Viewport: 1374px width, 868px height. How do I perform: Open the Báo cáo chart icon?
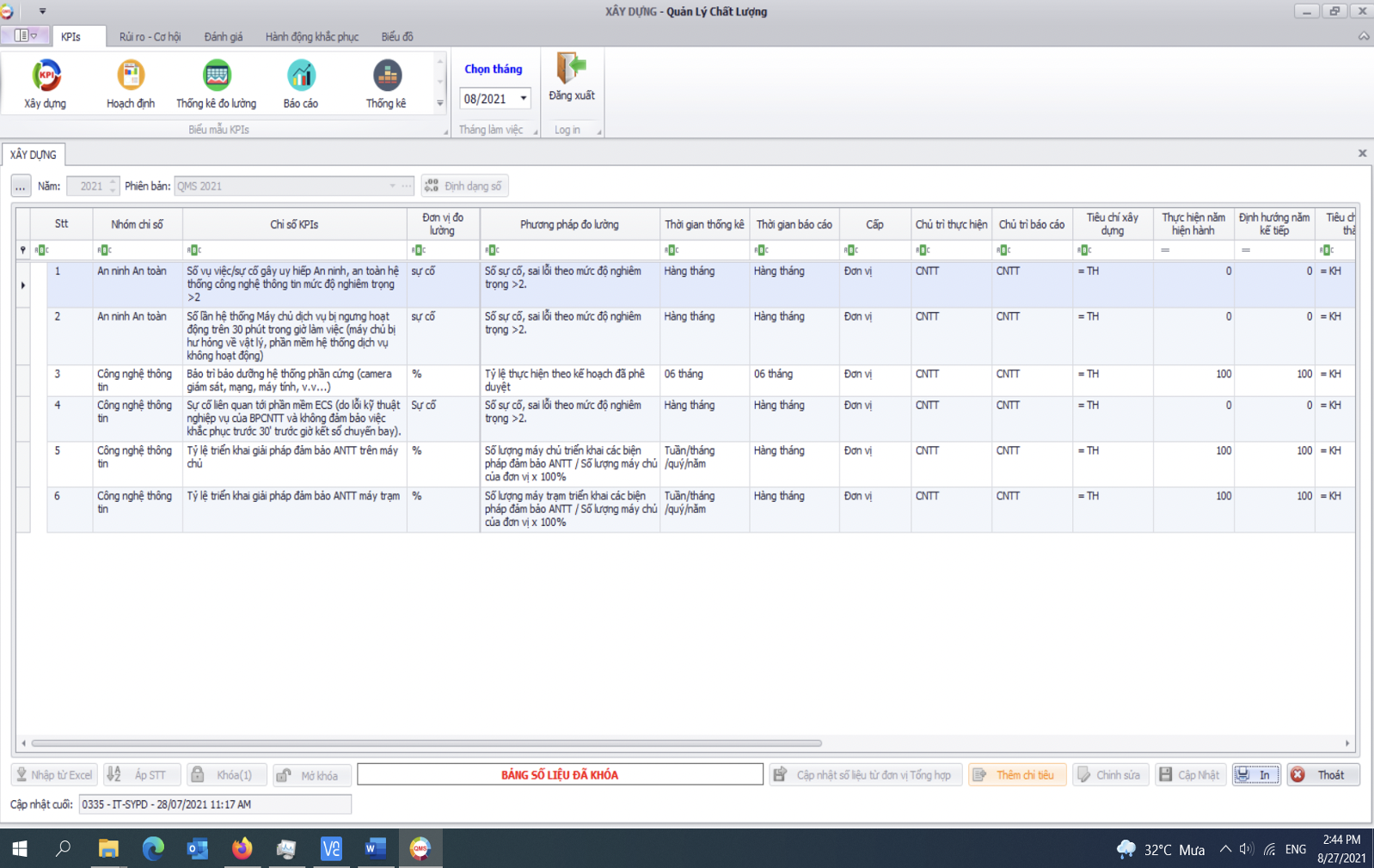click(x=301, y=83)
